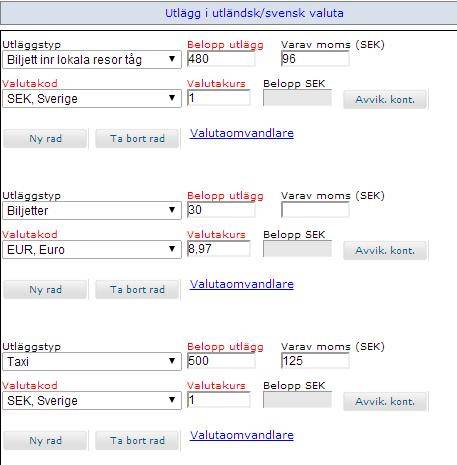Click Ta bort rad under the Biljetter expense

137,290
